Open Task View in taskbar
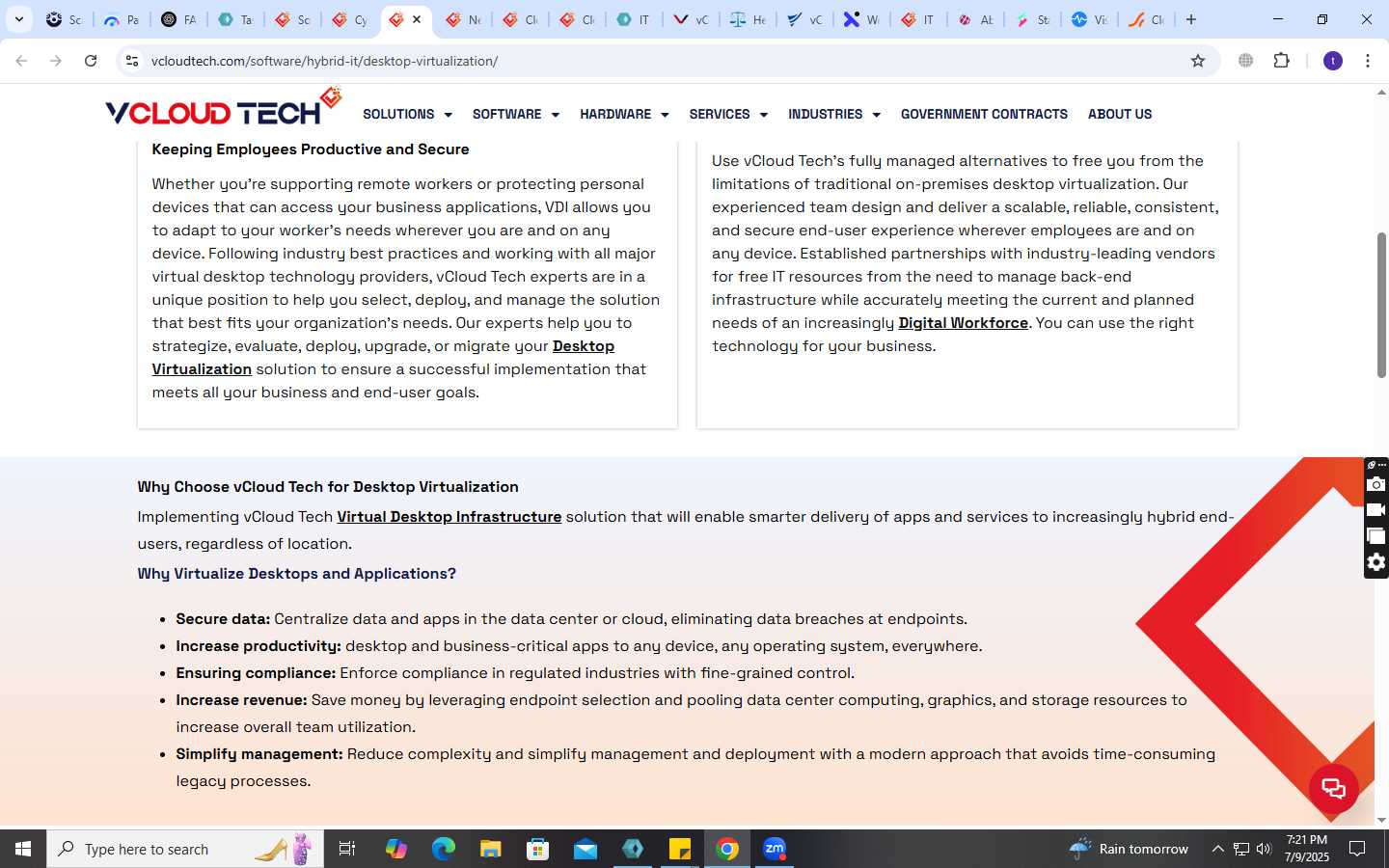The image size is (1389, 868). (347, 849)
